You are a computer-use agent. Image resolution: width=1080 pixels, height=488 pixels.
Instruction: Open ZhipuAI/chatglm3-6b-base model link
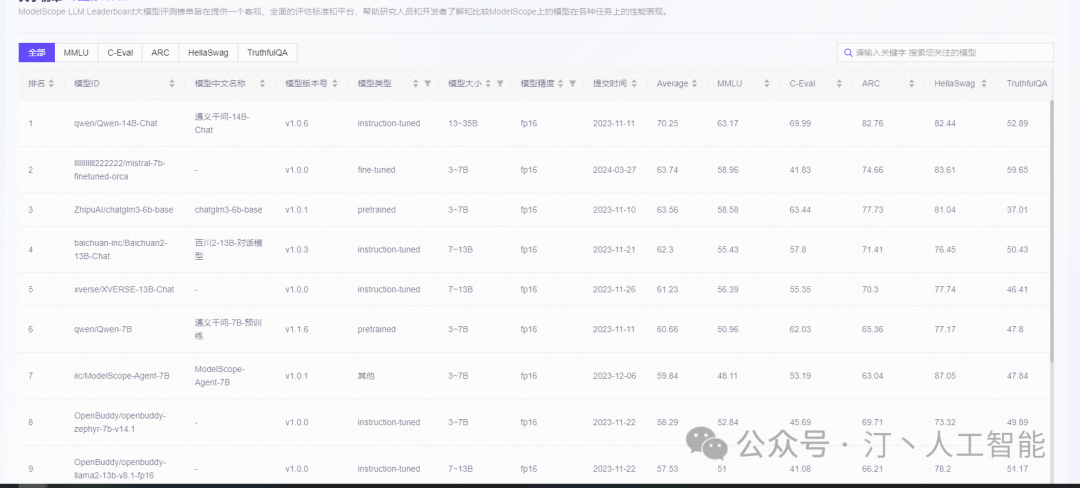(x=123, y=209)
